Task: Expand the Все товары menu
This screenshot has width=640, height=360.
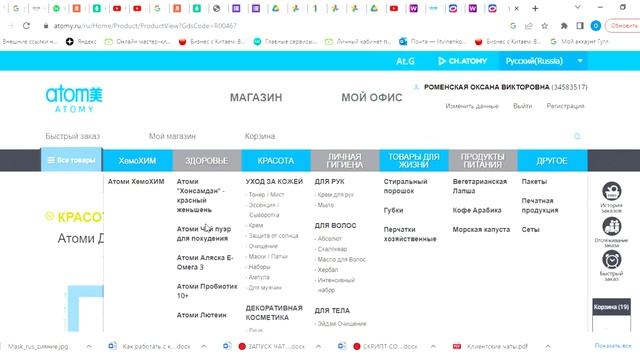Action: [71, 160]
